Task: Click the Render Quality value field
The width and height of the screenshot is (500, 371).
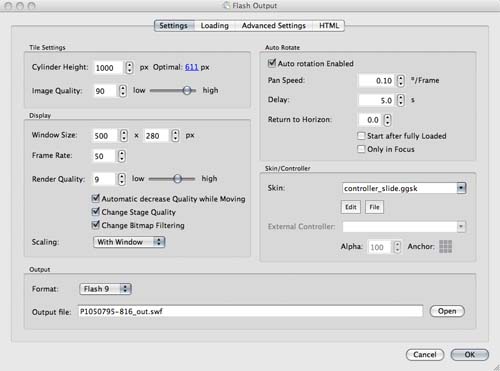Action: [x=104, y=179]
